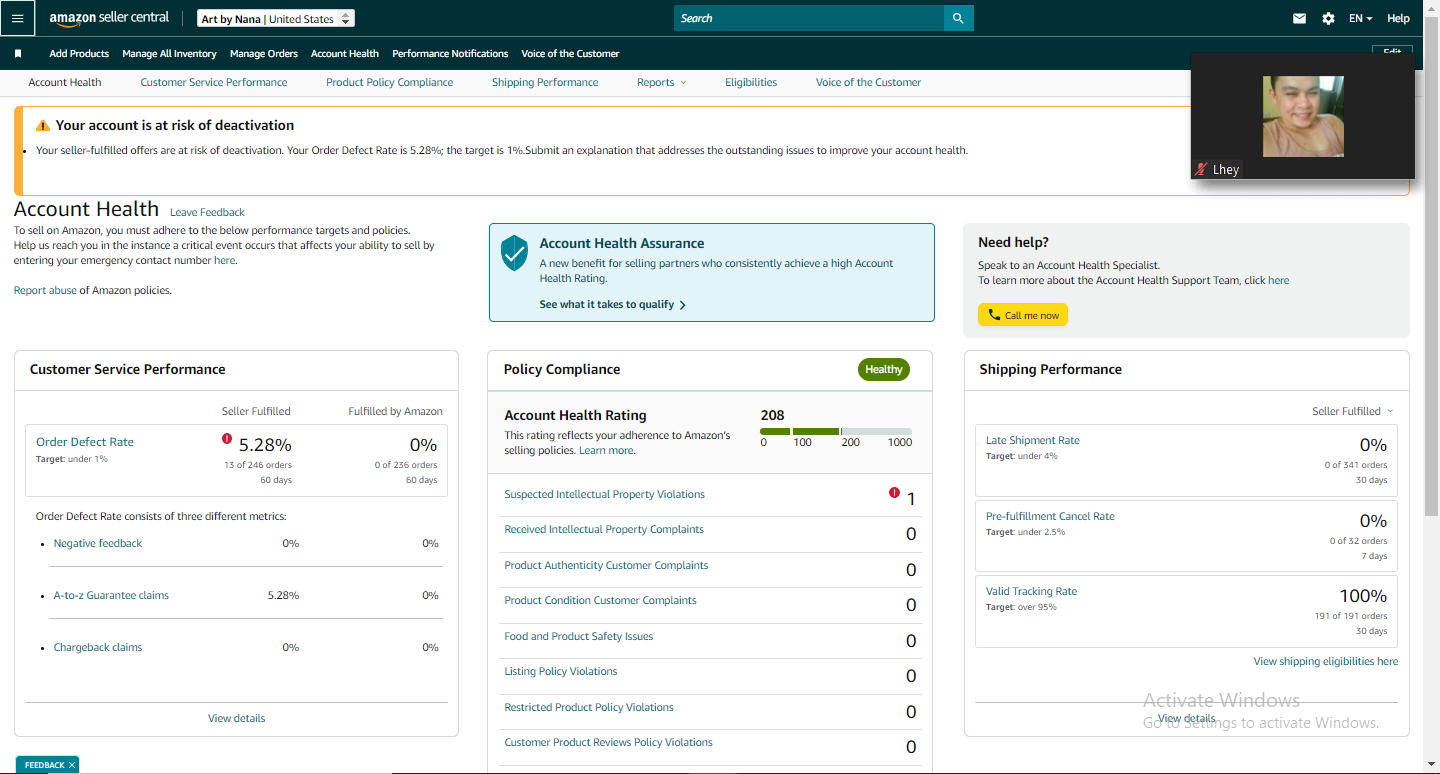Click the Pre-fulfillment Cancel Rate card
The width and height of the screenshot is (1440, 774).
(1186, 536)
